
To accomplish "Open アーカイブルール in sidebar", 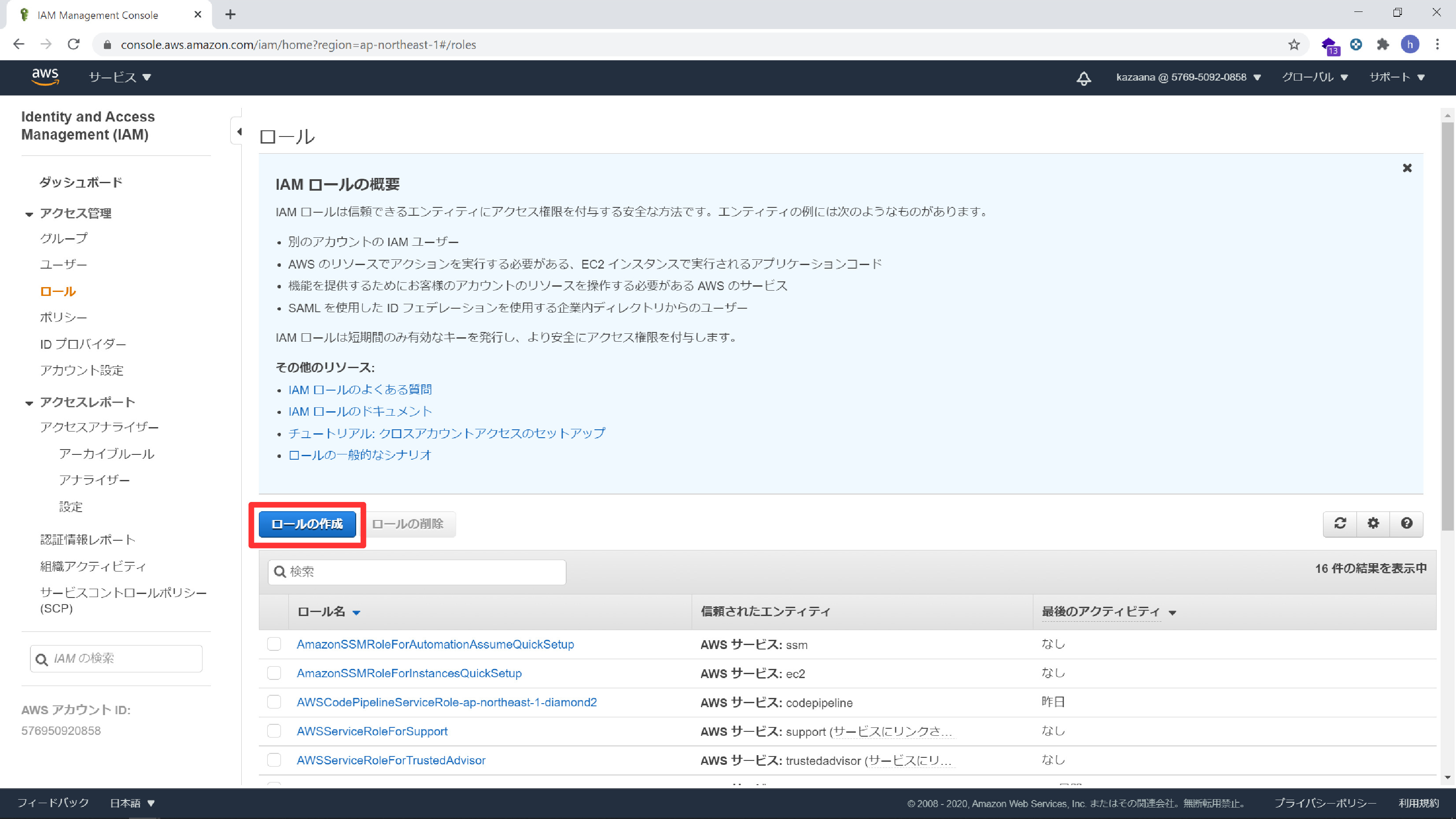I will point(107,453).
